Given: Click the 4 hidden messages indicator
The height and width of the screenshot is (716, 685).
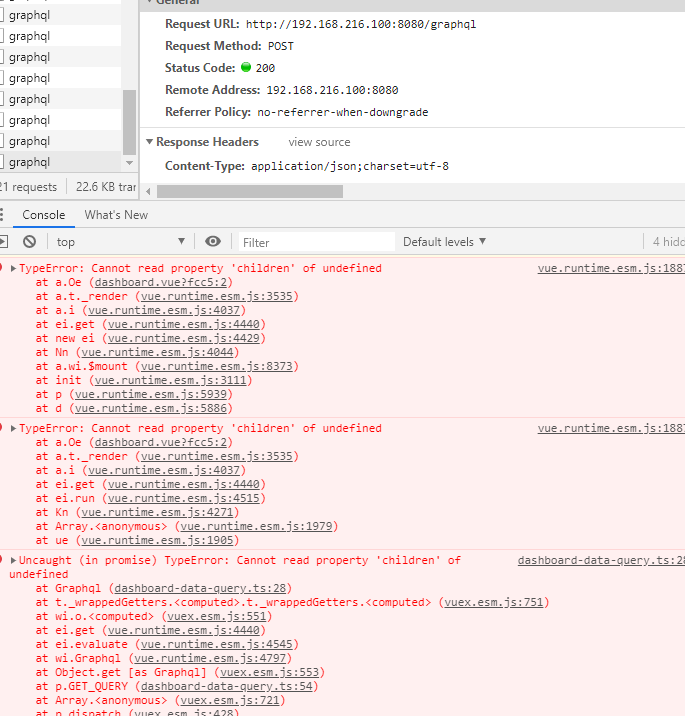Looking at the screenshot, I should 669,242.
